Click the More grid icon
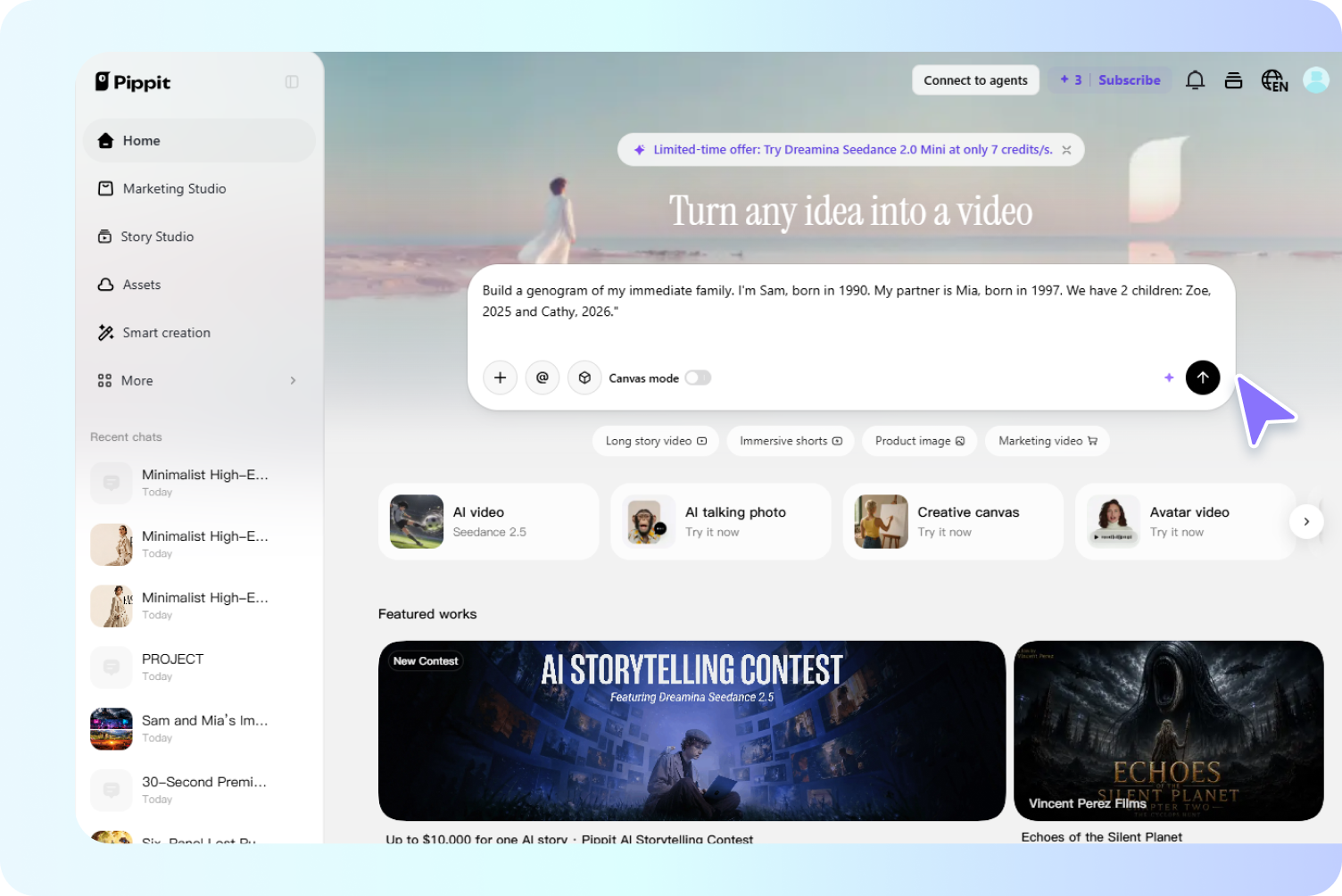Viewport: 1342px width, 896px height. [104, 380]
